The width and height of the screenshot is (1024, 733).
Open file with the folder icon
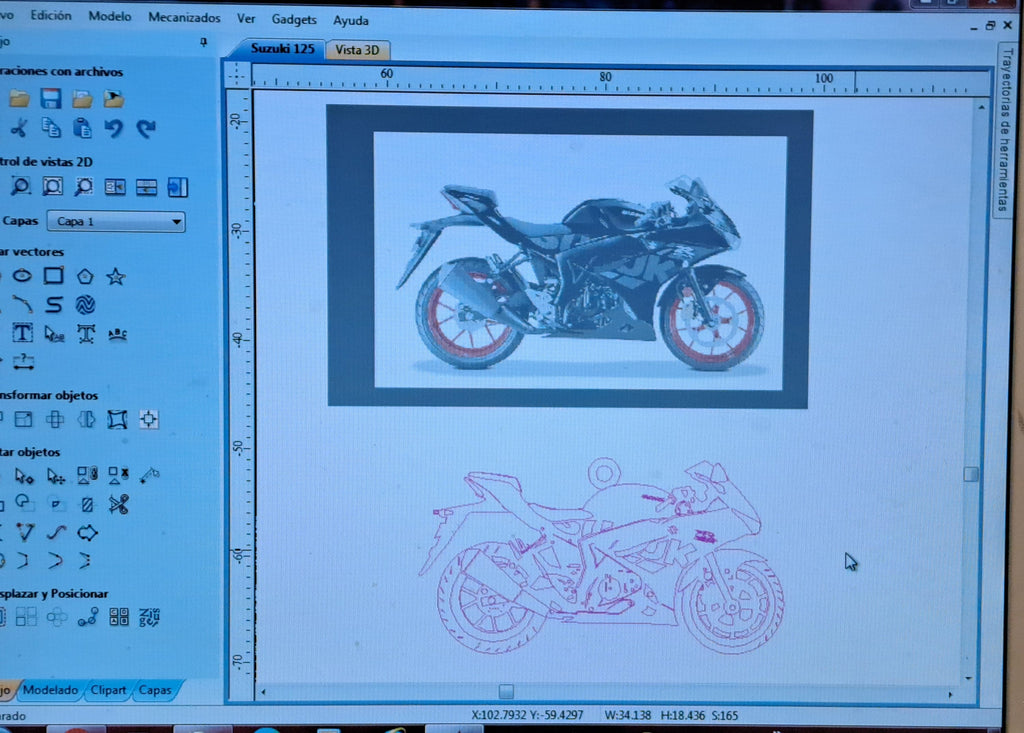coord(19,99)
